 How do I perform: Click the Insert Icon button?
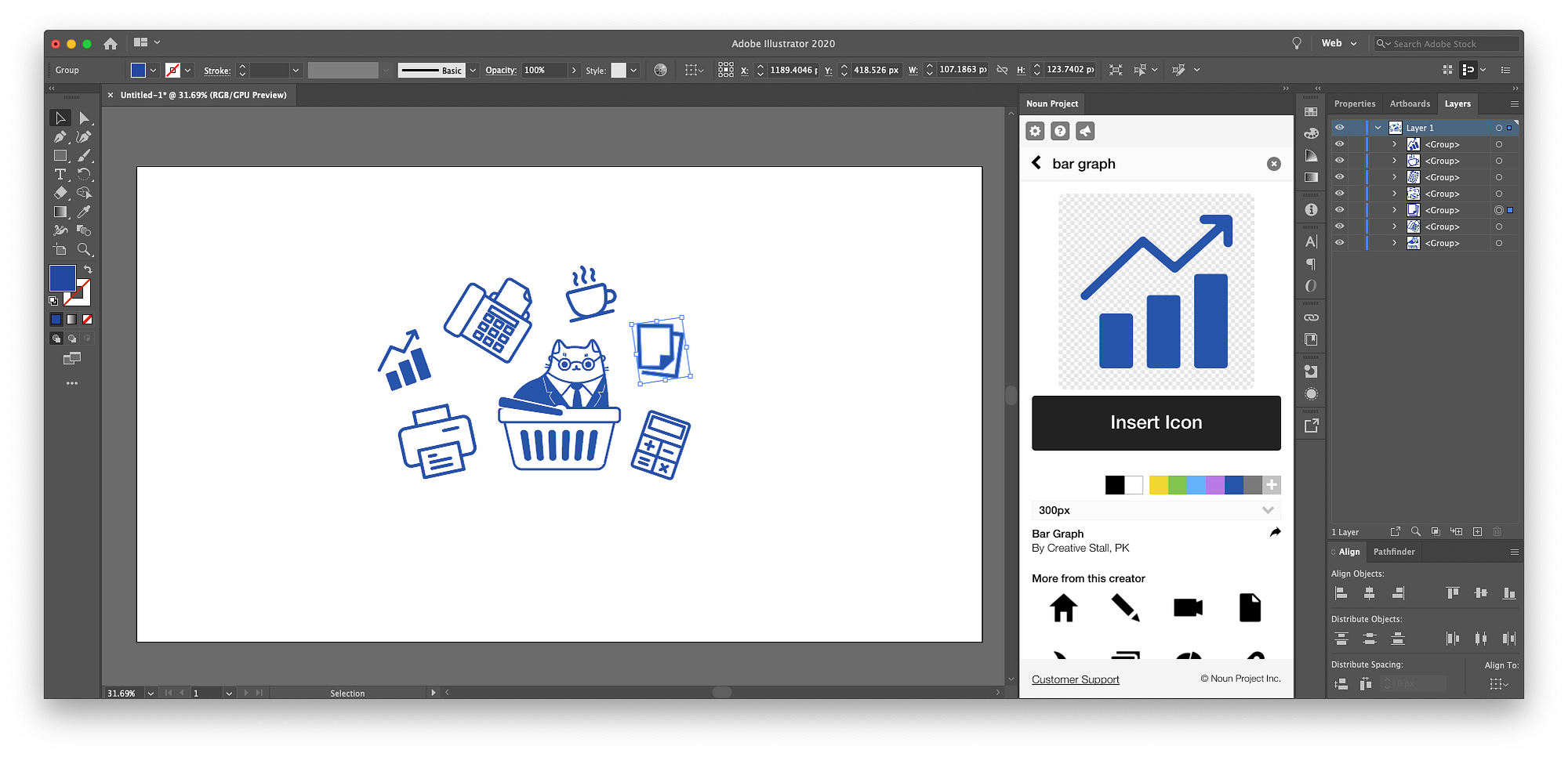click(x=1156, y=422)
